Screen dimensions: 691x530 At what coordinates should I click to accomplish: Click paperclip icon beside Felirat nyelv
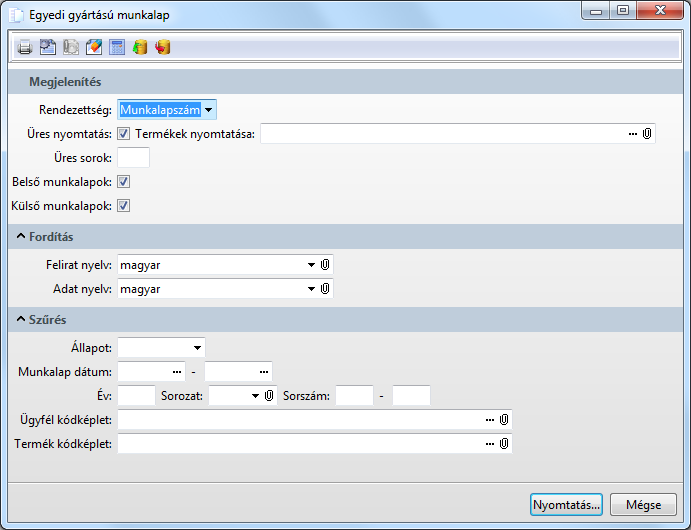[325, 265]
